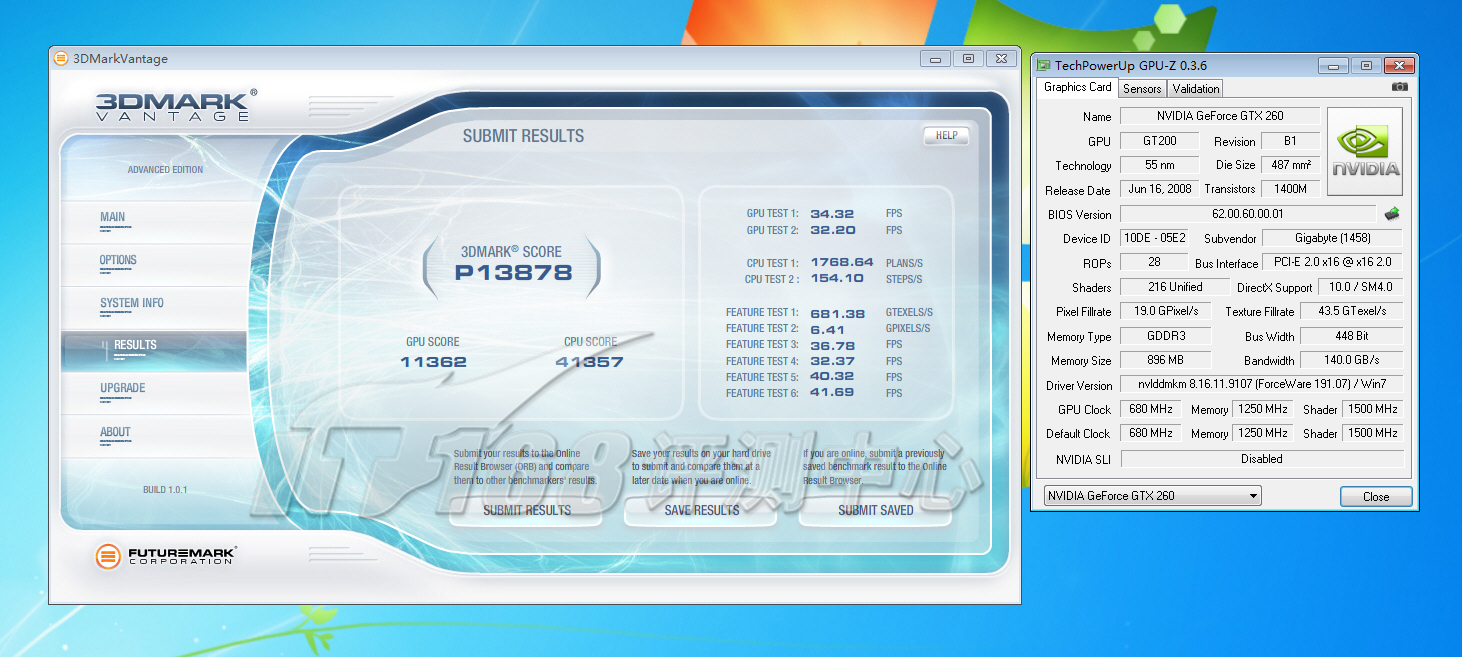Click the Feature Test 6 value 41.69
Screen dimensions: 1462x657
point(832,393)
